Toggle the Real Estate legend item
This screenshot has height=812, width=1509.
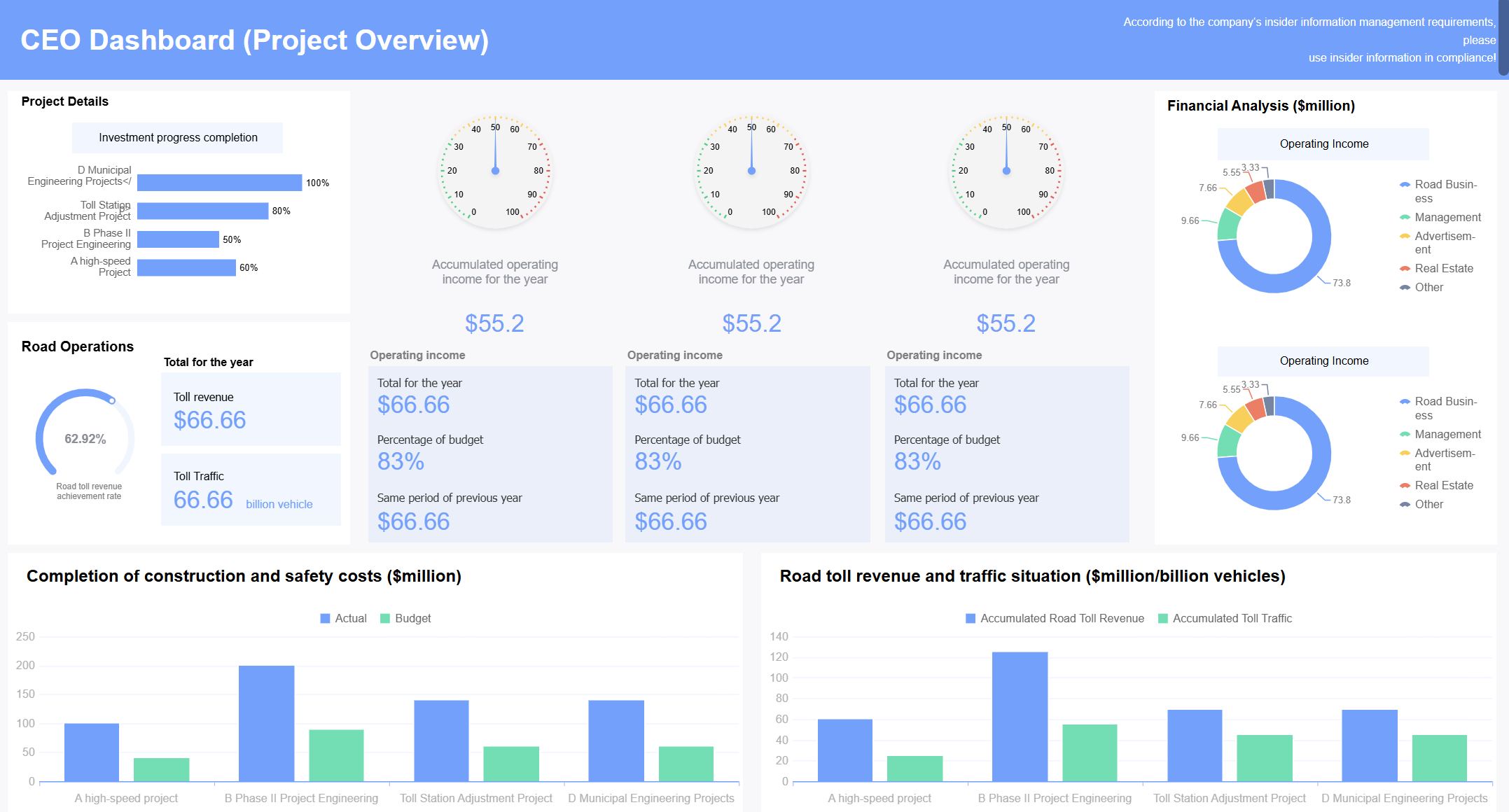click(1441, 268)
